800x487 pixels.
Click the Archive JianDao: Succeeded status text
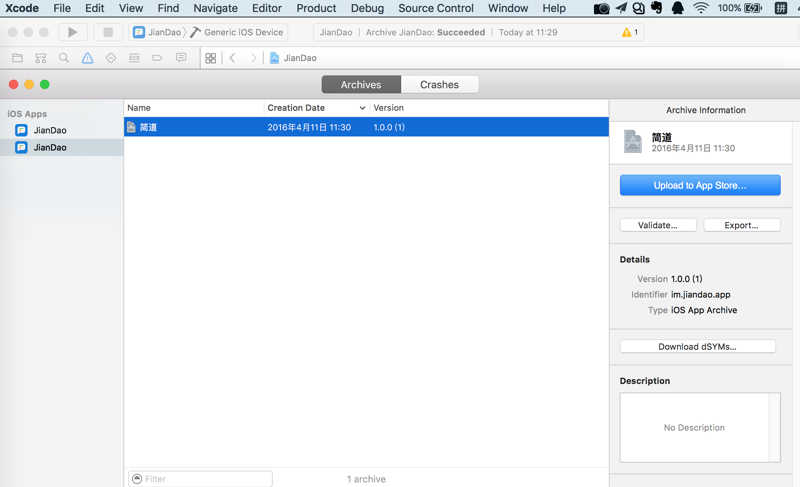click(426, 32)
